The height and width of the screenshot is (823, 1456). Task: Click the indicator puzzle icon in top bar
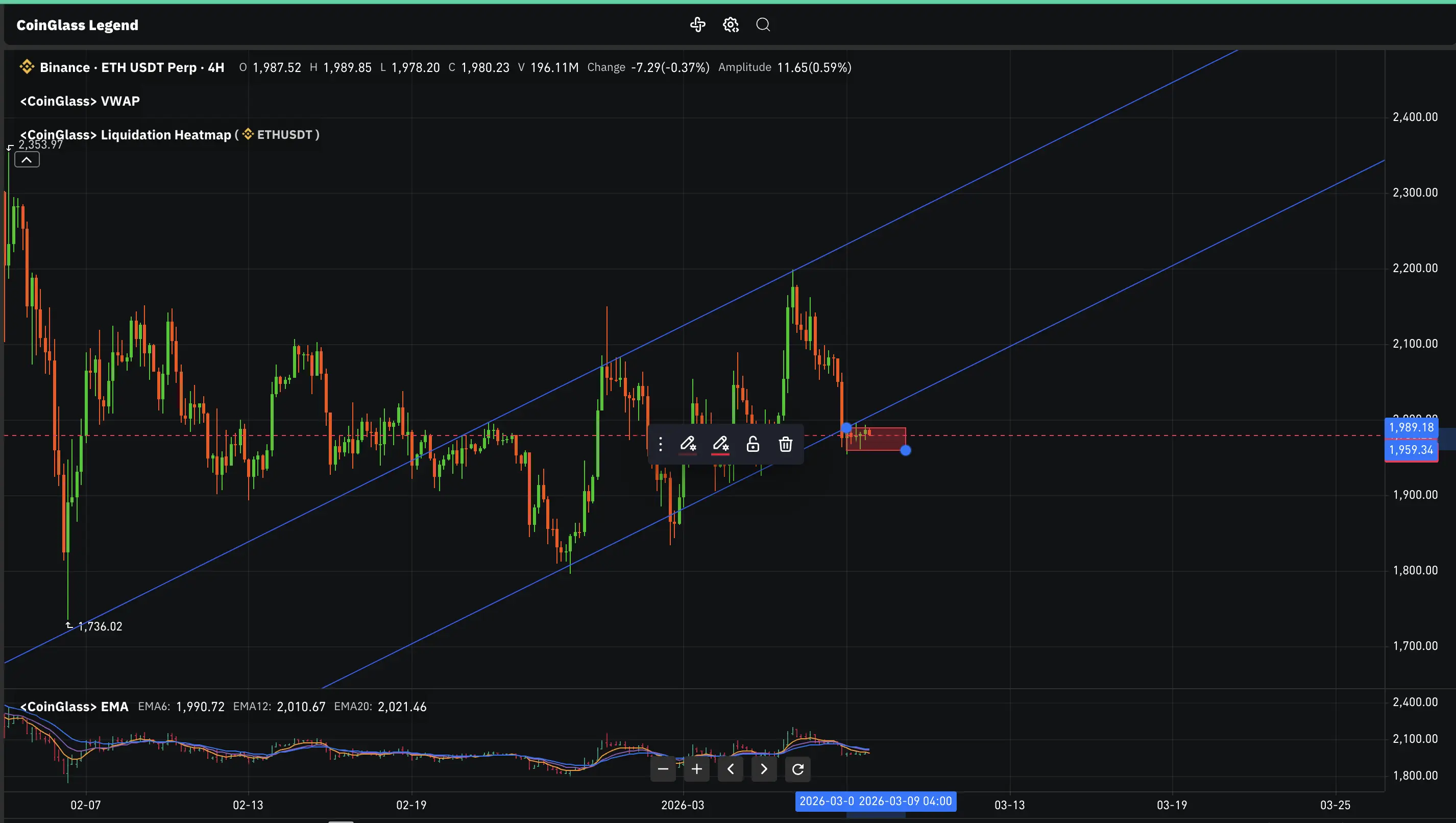click(697, 25)
